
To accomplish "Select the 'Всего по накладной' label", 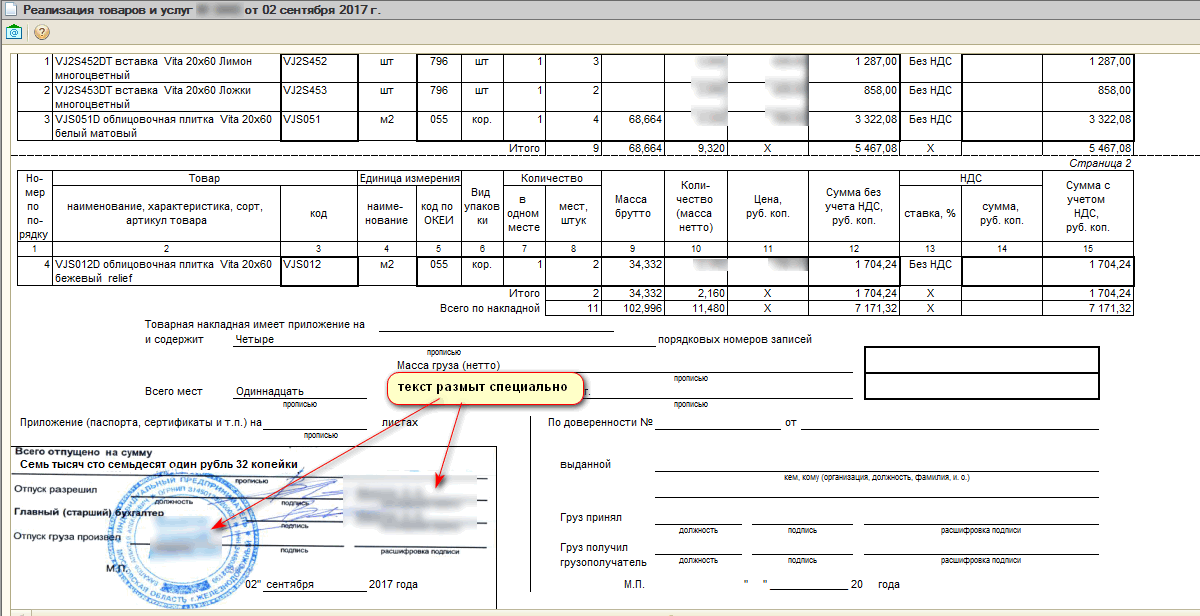I will pos(489,308).
